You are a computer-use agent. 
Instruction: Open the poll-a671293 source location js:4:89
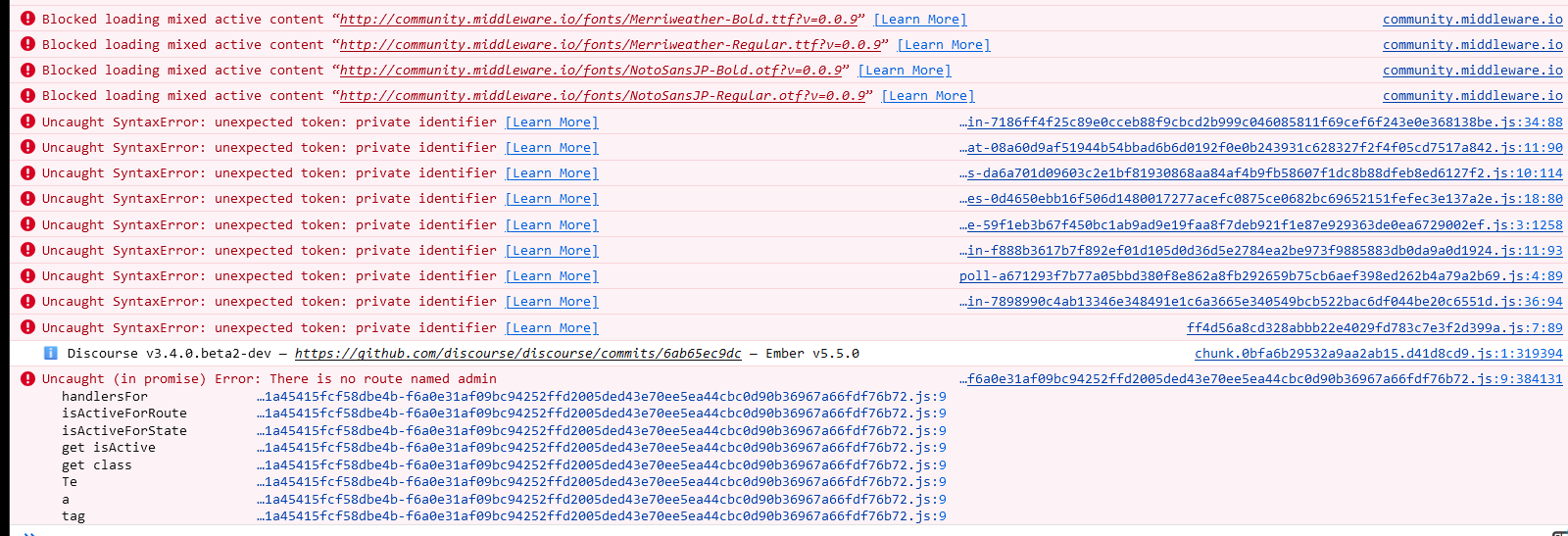[1261, 275]
